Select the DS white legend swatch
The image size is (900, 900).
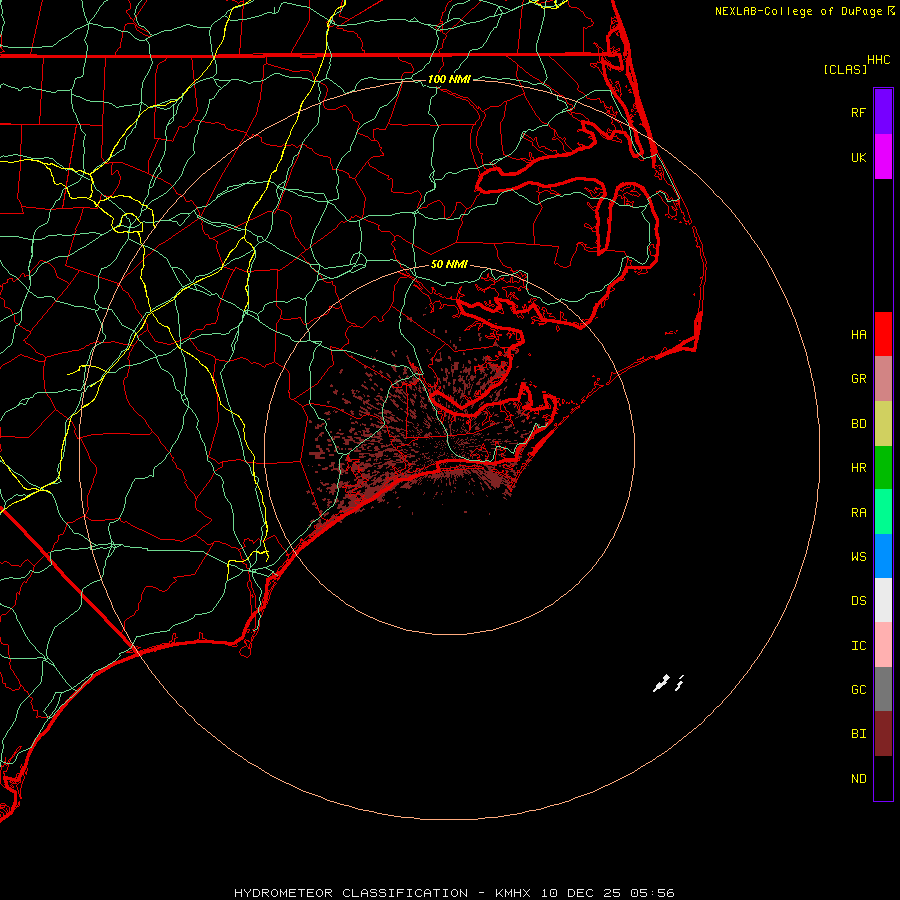point(883,600)
